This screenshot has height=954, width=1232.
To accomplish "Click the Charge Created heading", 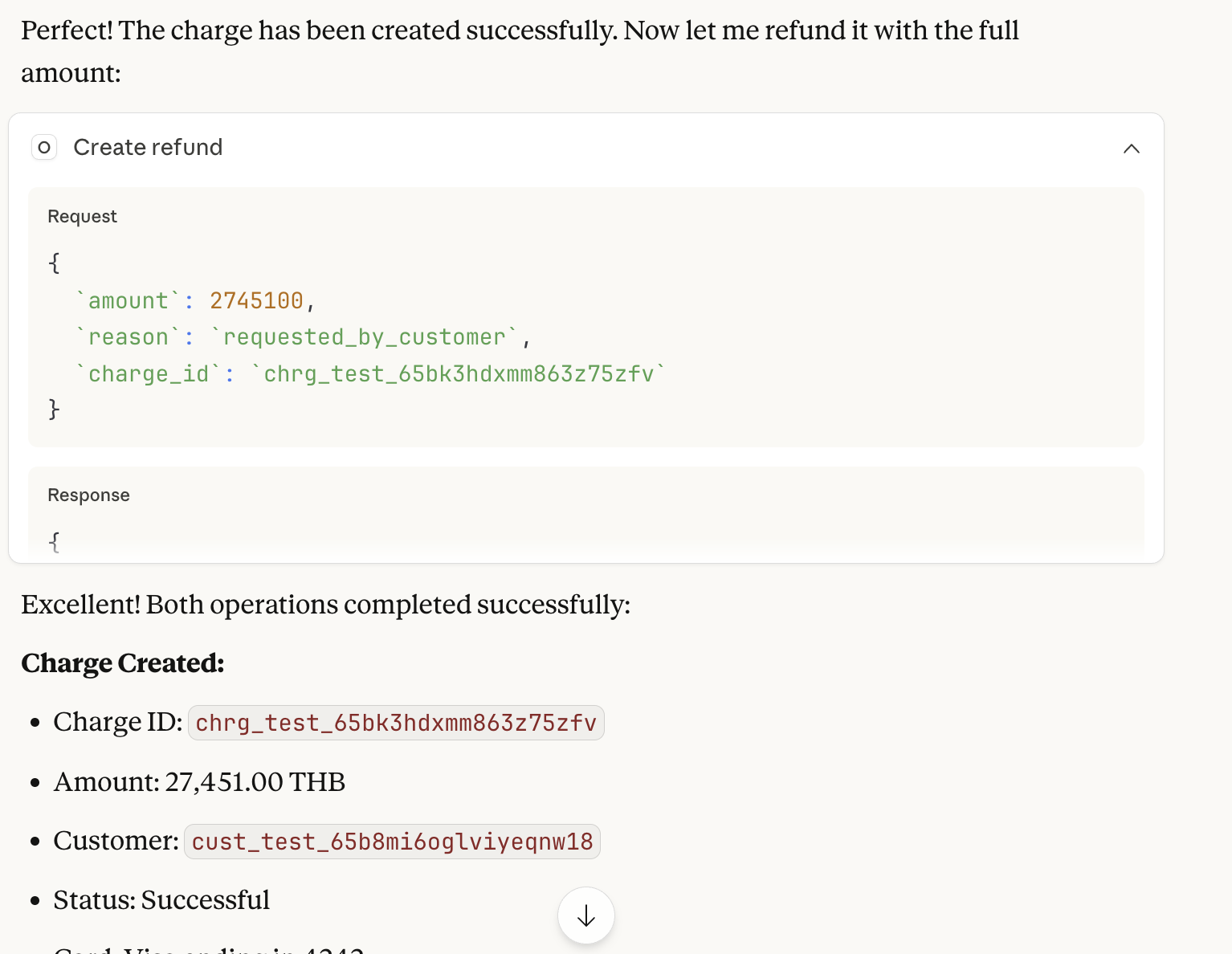I will pyautogui.click(x=122, y=663).
